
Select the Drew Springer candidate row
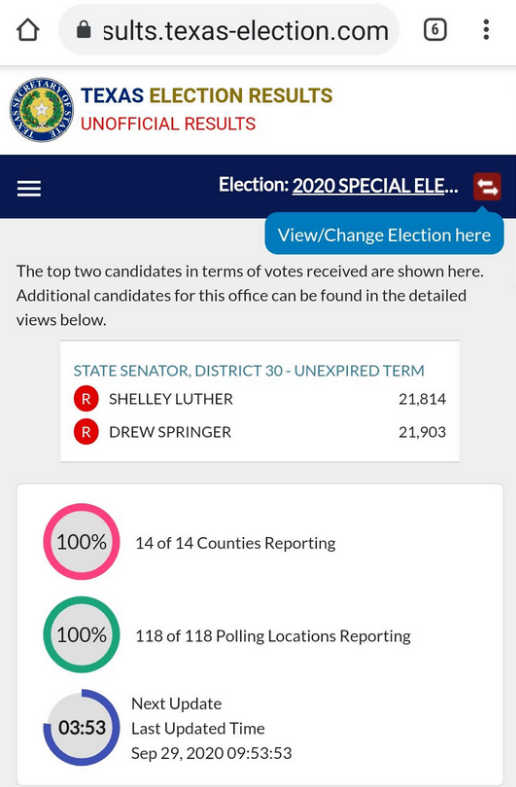pyautogui.click(x=260, y=432)
